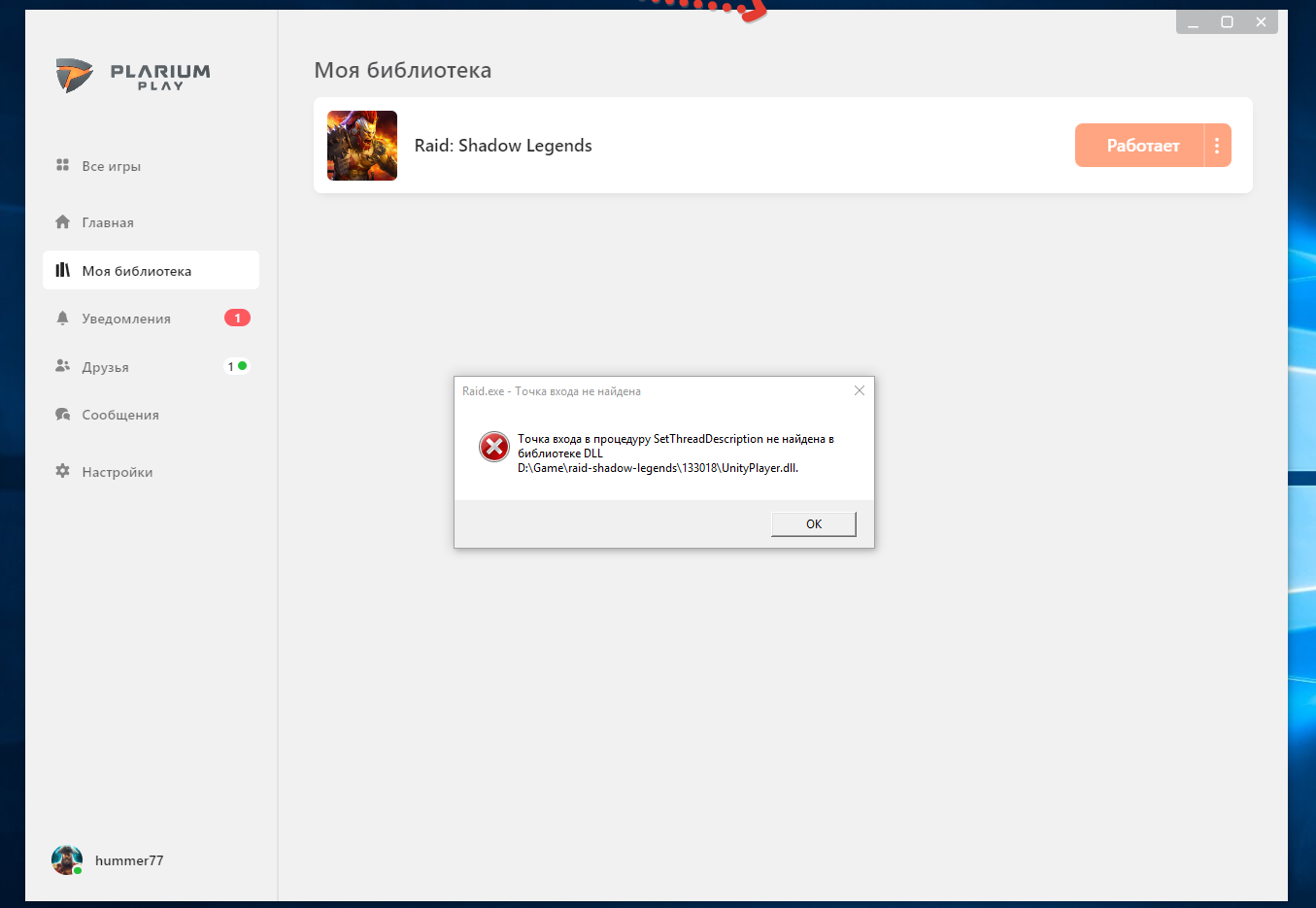Image resolution: width=1316 pixels, height=908 pixels.
Task: Maximize the Plarium Play window
Action: click(x=1227, y=21)
